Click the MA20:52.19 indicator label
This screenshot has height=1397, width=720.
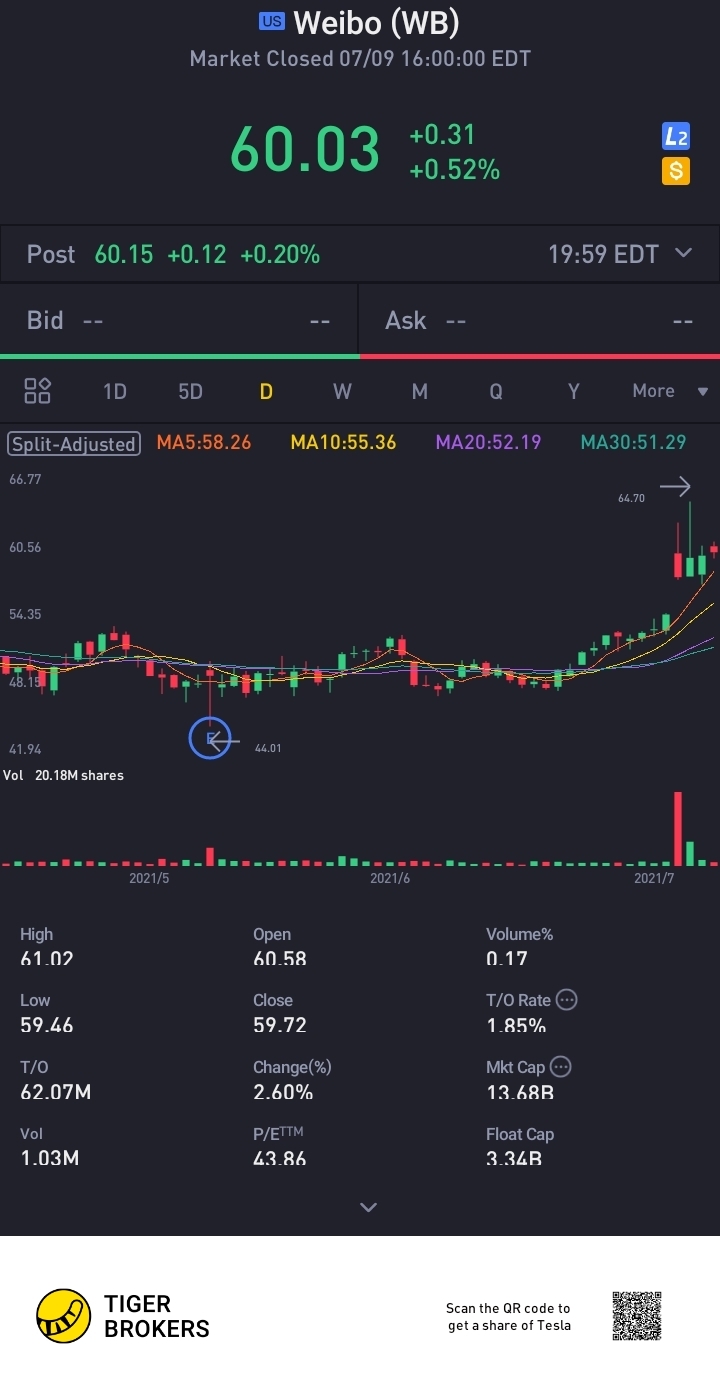click(x=488, y=442)
